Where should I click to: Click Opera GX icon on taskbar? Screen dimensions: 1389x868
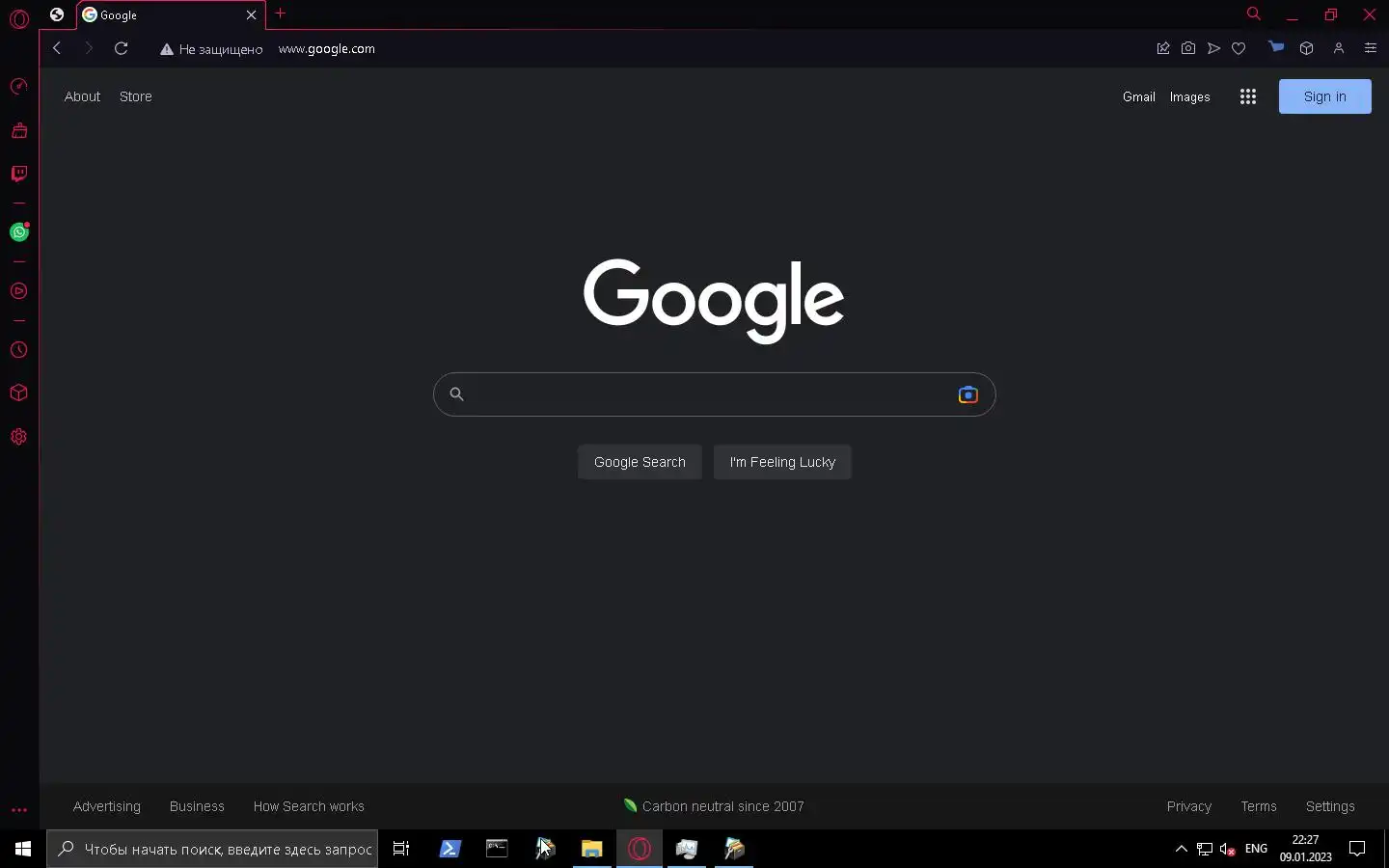640,849
